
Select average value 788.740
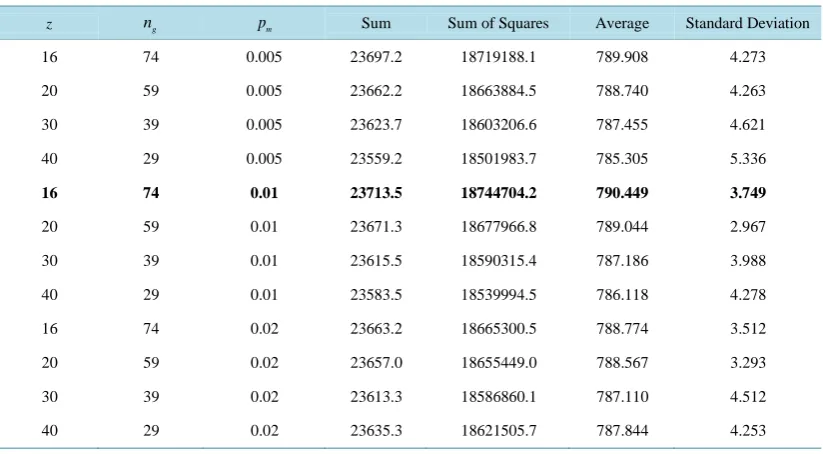622,91
